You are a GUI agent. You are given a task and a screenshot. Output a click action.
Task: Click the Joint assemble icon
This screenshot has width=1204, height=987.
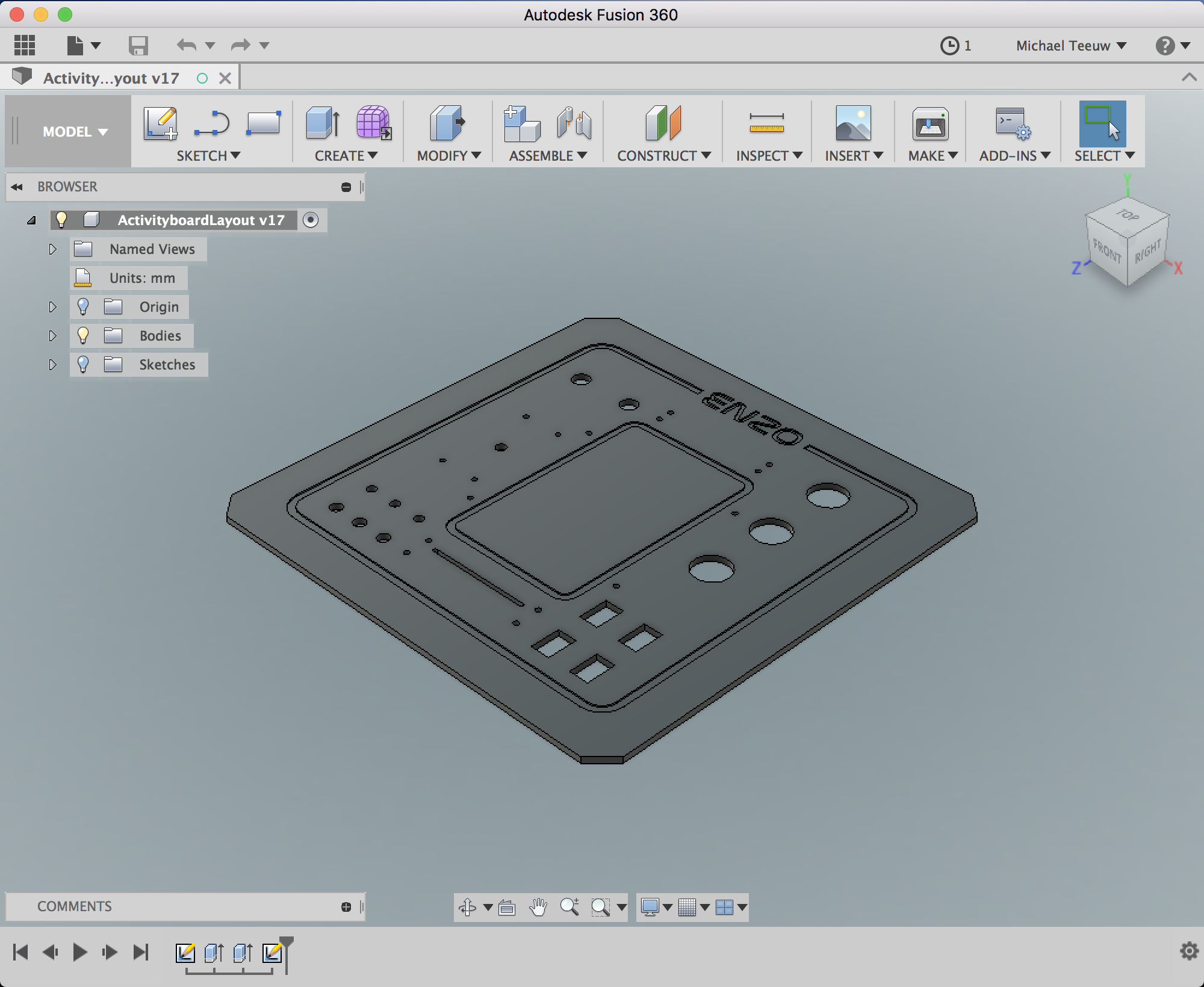point(574,123)
